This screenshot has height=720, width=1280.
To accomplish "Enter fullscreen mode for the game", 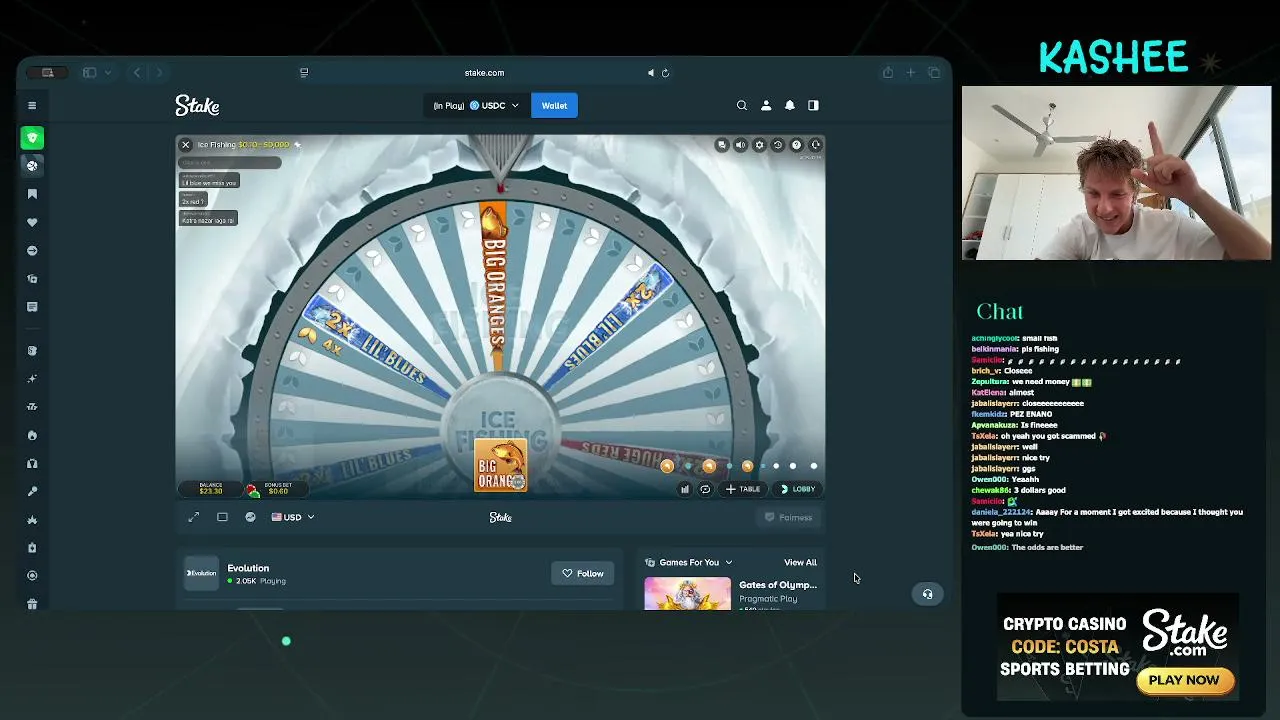I will point(194,517).
